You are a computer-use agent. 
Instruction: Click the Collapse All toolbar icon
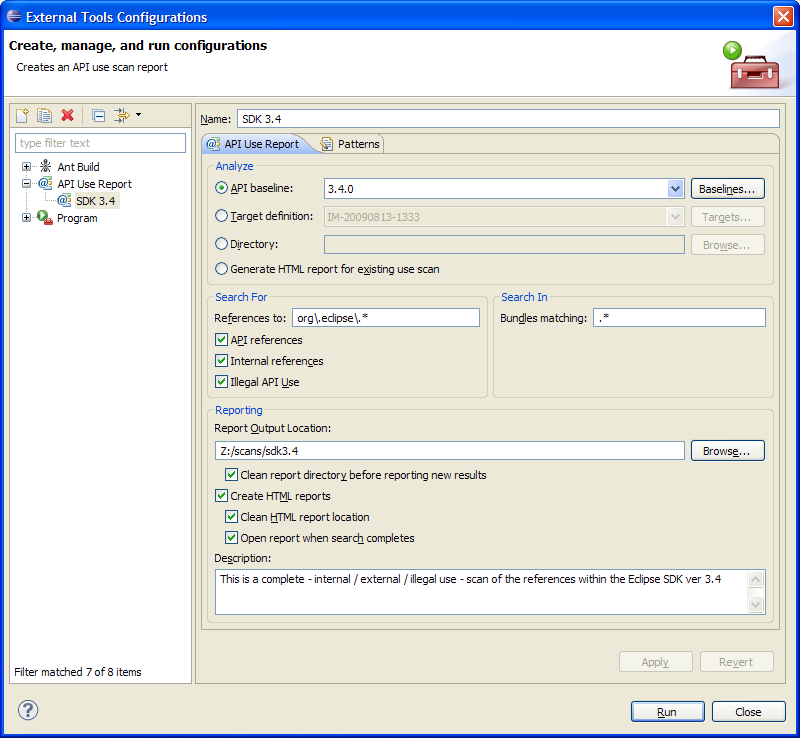click(x=98, y=116)
